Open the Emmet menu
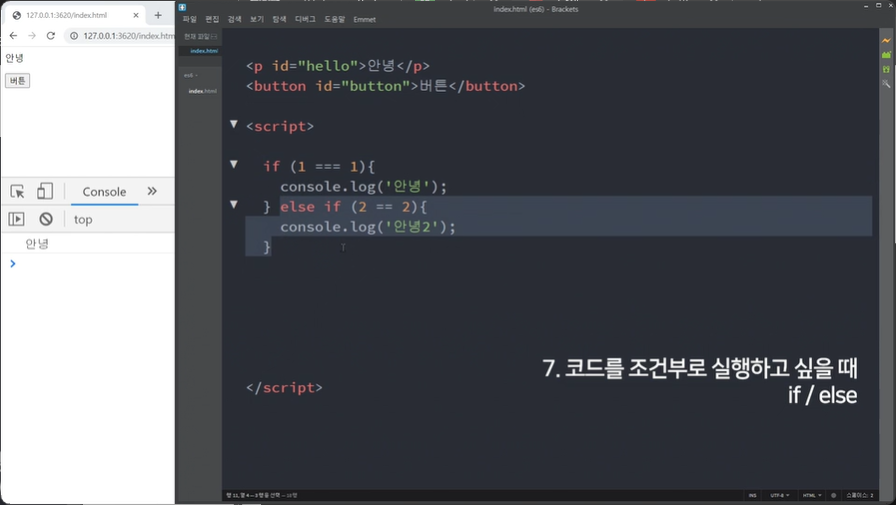This screenshot has height=505, width=896. 365,19
